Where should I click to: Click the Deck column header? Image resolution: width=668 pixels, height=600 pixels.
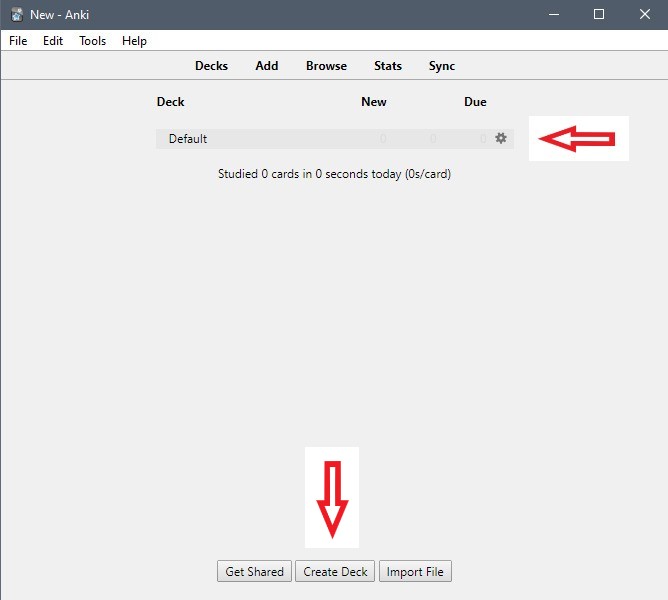tap(170, 102)
